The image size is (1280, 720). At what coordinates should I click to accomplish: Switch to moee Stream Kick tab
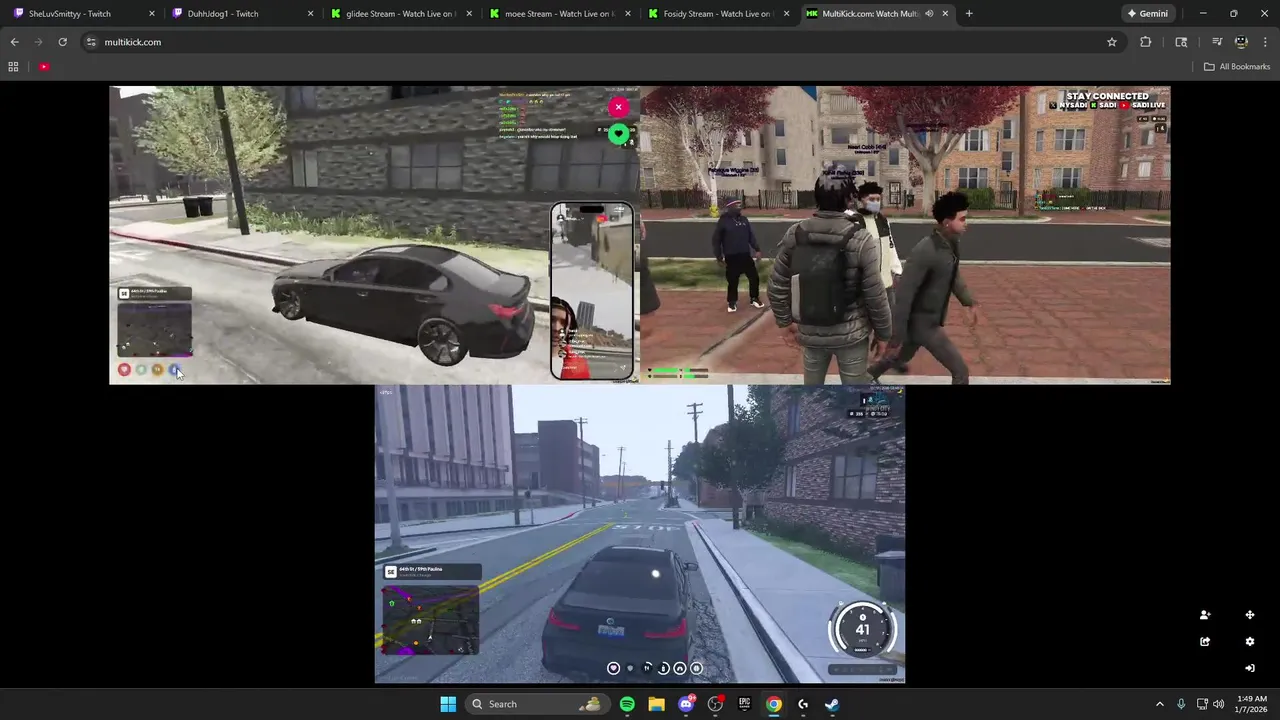tap(558, 14)
